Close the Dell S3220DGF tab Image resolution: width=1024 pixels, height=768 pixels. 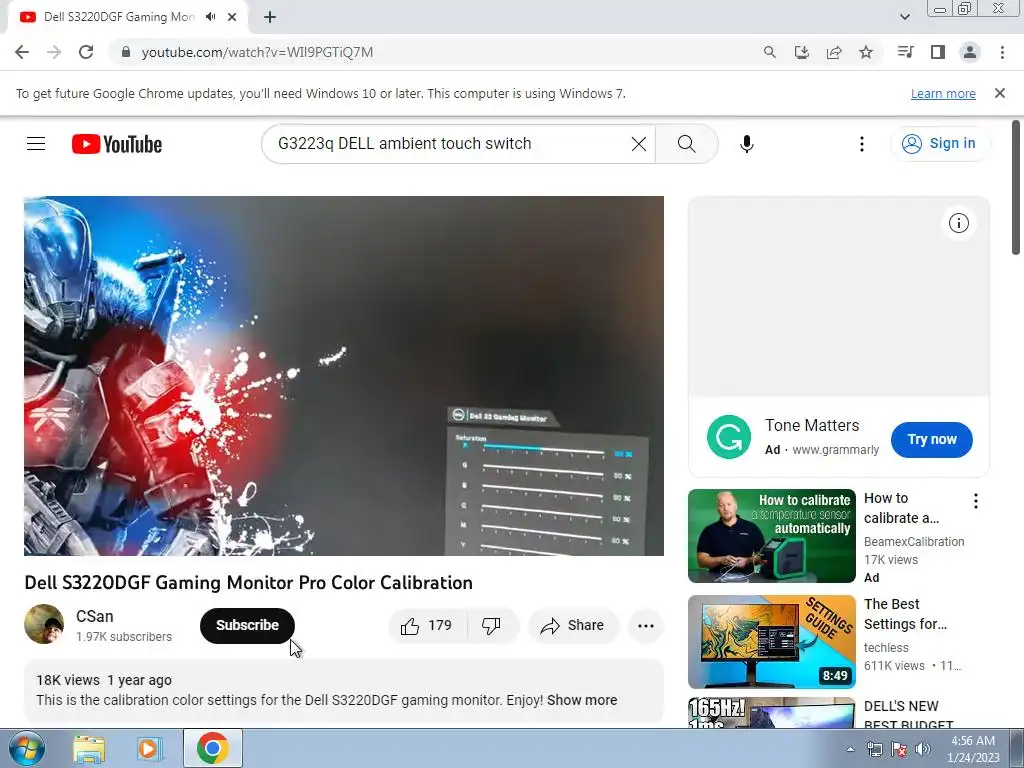[x=232, y=17]
